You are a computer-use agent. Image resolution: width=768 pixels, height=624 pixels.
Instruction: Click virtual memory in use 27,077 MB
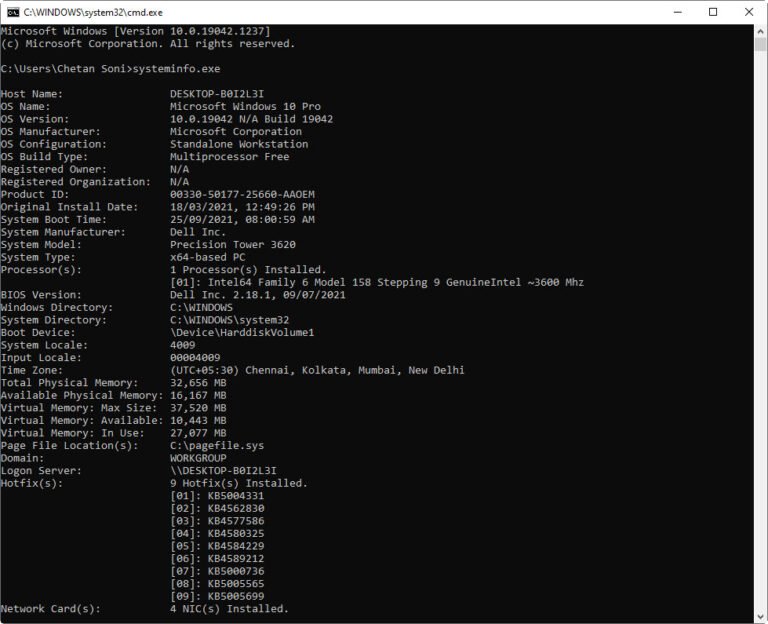[x=198, y=433]
